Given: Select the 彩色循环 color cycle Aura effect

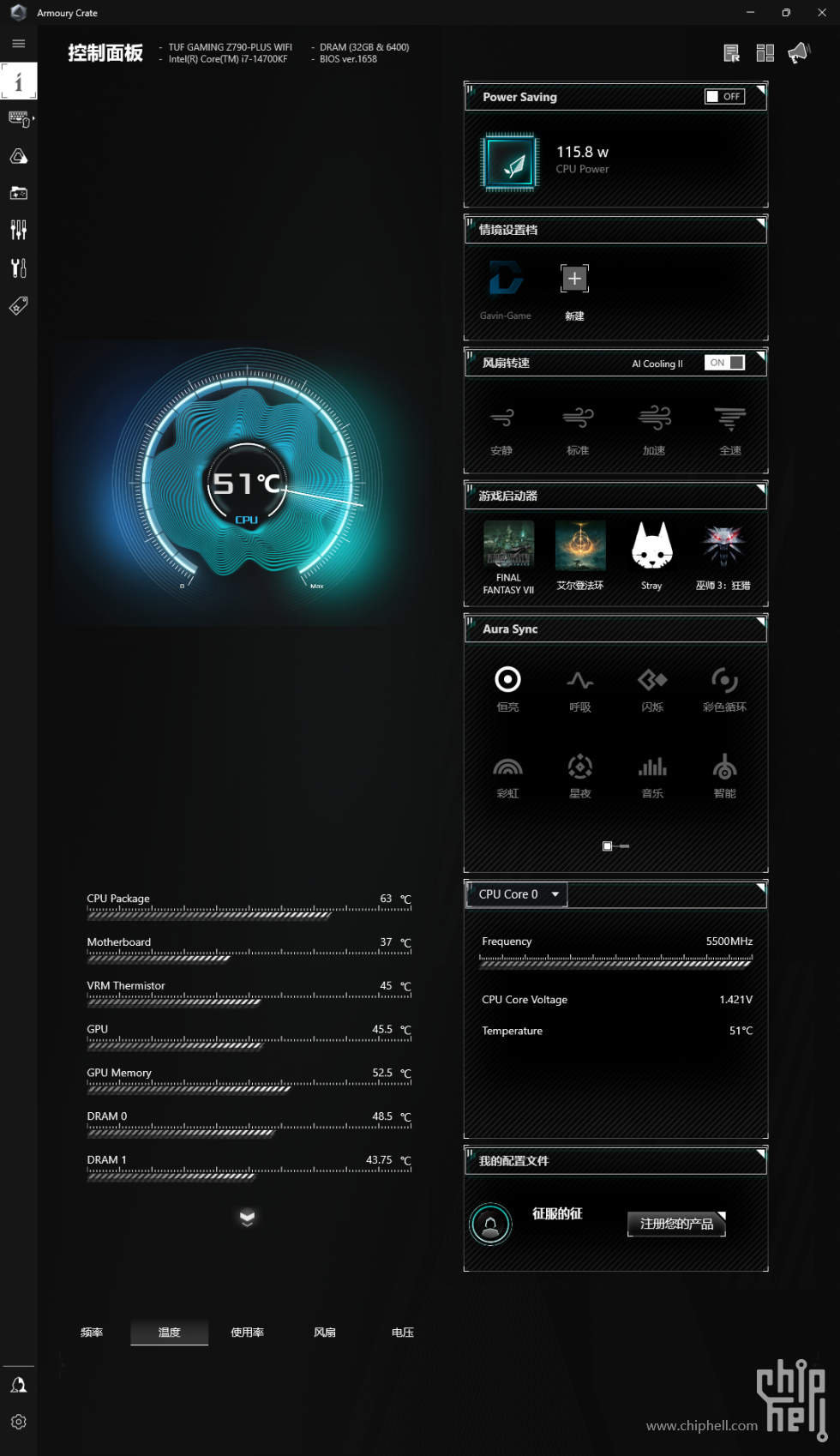Looking at the screenshot, I should pos(724,689).
